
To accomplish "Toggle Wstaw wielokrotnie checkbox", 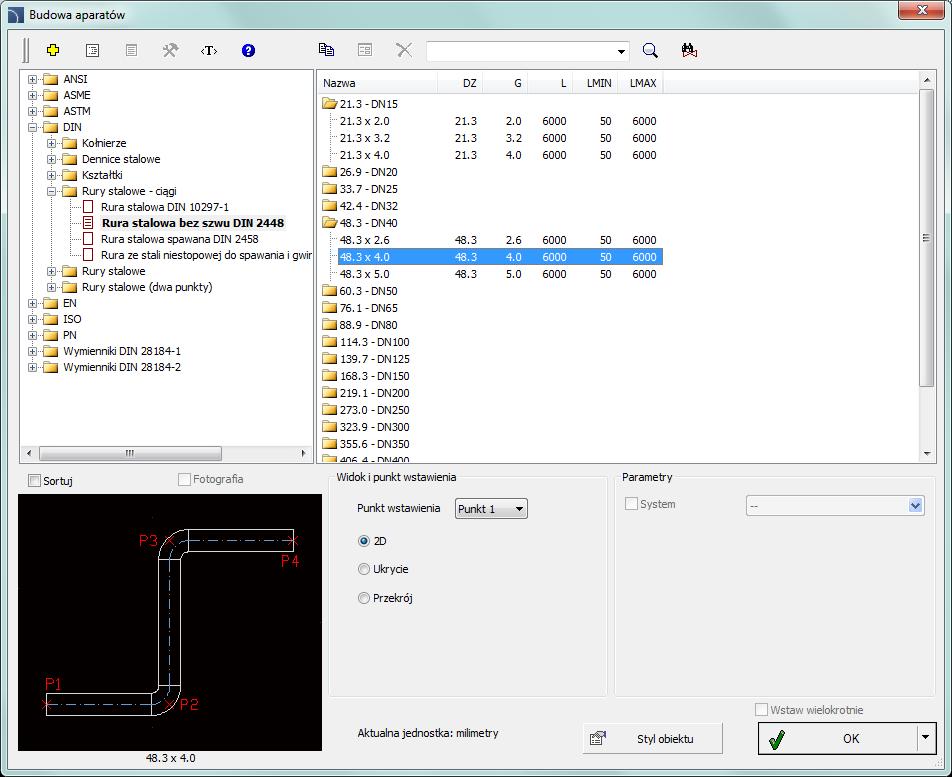I will 761,710.
